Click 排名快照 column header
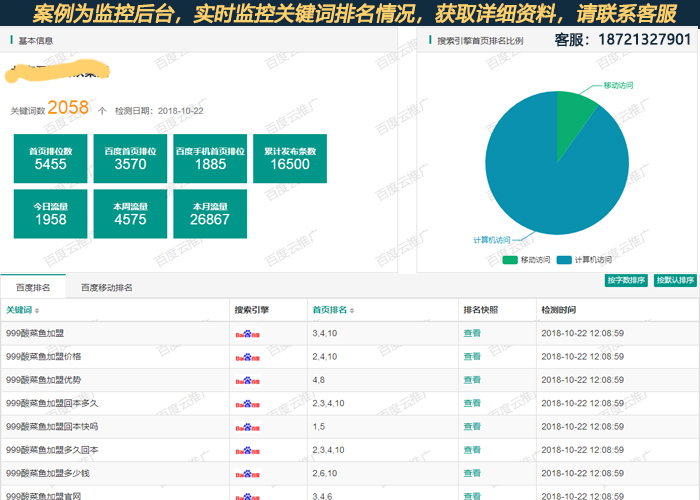 coord(481,310)
